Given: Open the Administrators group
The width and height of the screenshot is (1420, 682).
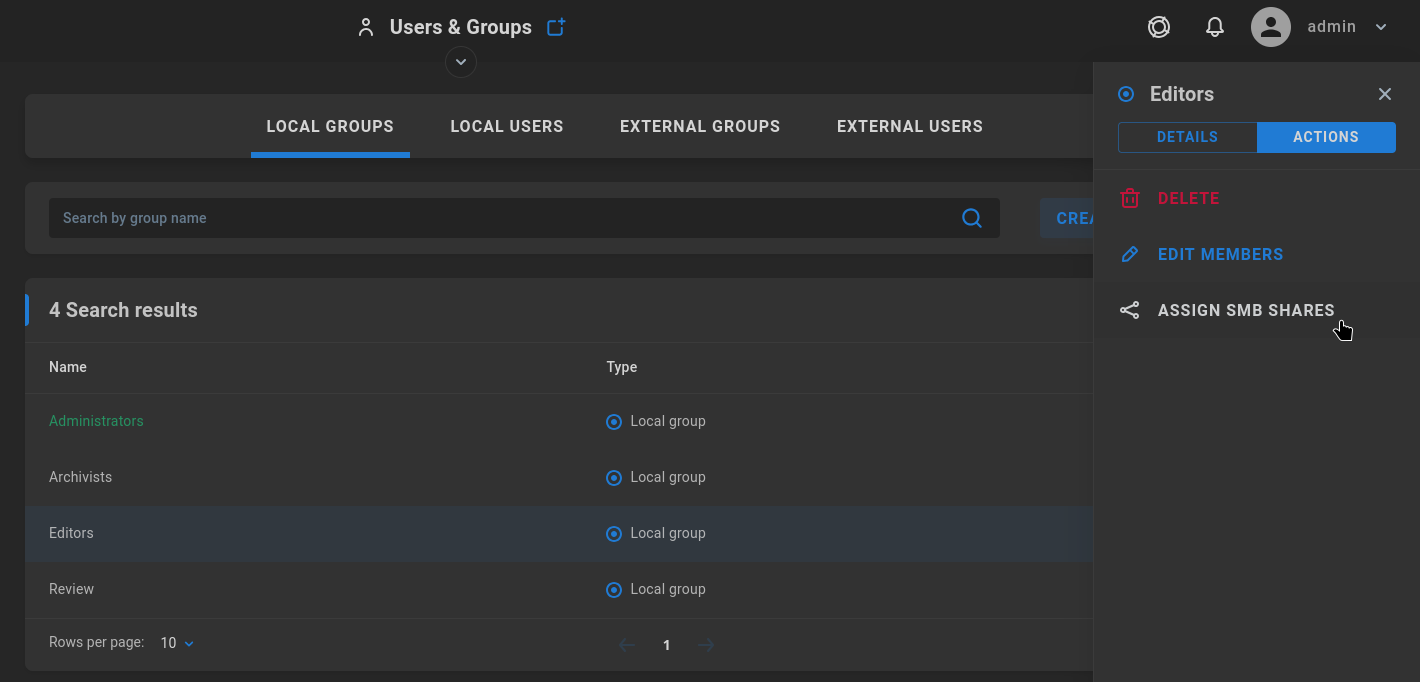Looking at the screenshot, I should (x=96, y=421).
